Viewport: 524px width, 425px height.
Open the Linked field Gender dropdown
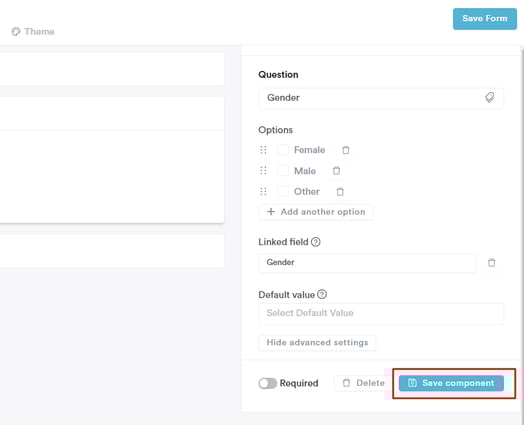[x=367, y=263]
